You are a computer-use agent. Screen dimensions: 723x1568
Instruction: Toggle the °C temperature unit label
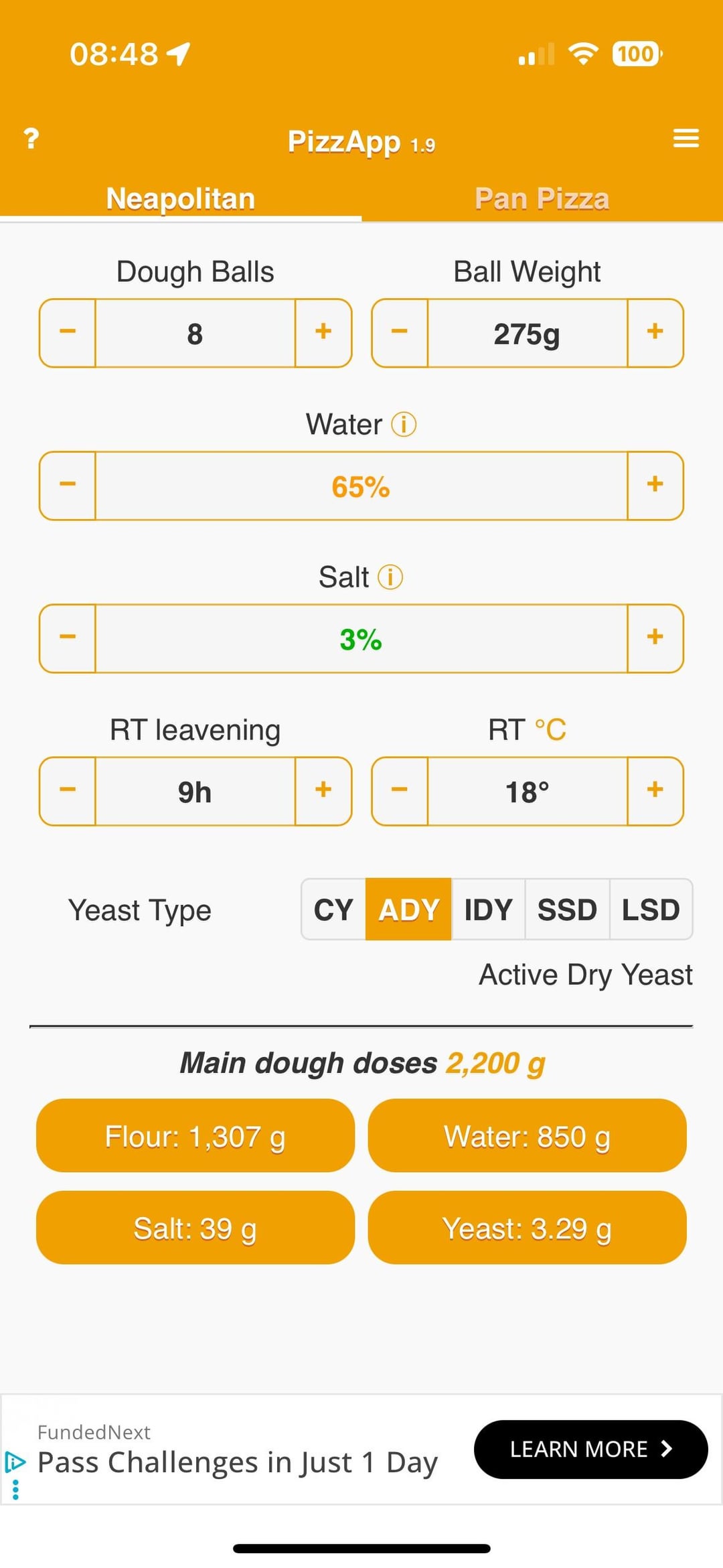click(550, 729)
